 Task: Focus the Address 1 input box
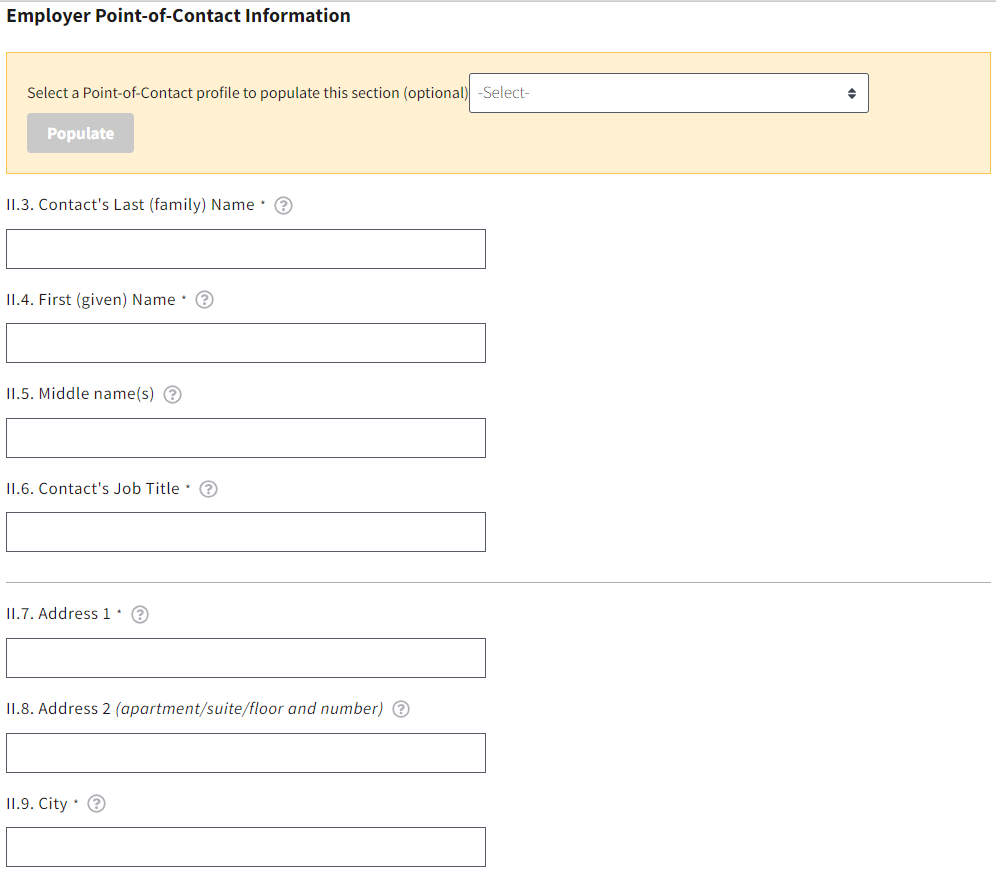[246, 658]
